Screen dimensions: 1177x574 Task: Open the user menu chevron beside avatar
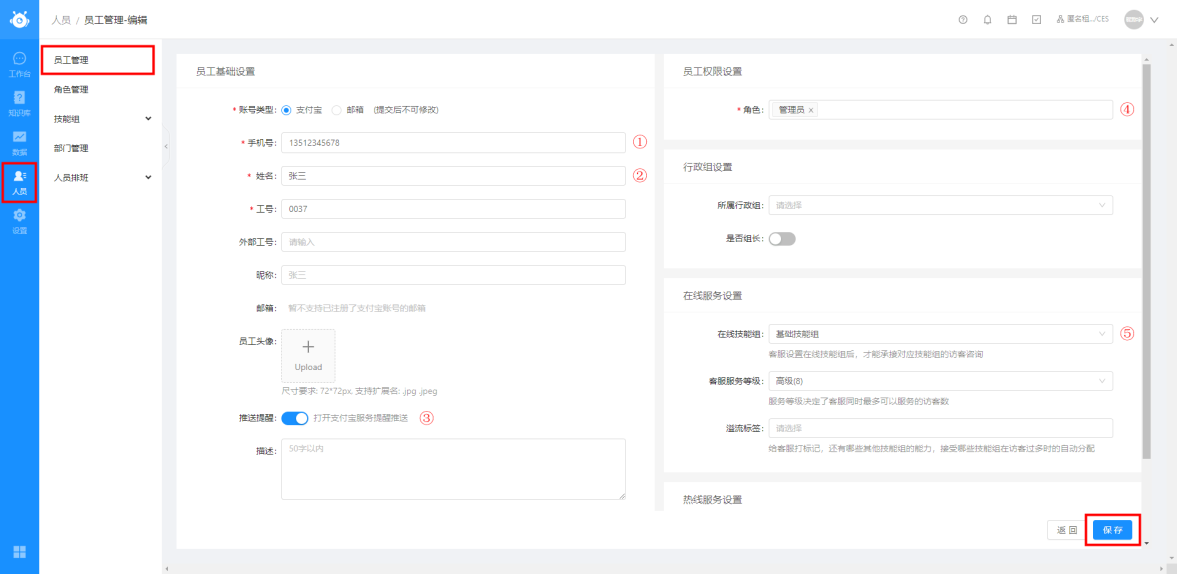(x=1154, y=20)
